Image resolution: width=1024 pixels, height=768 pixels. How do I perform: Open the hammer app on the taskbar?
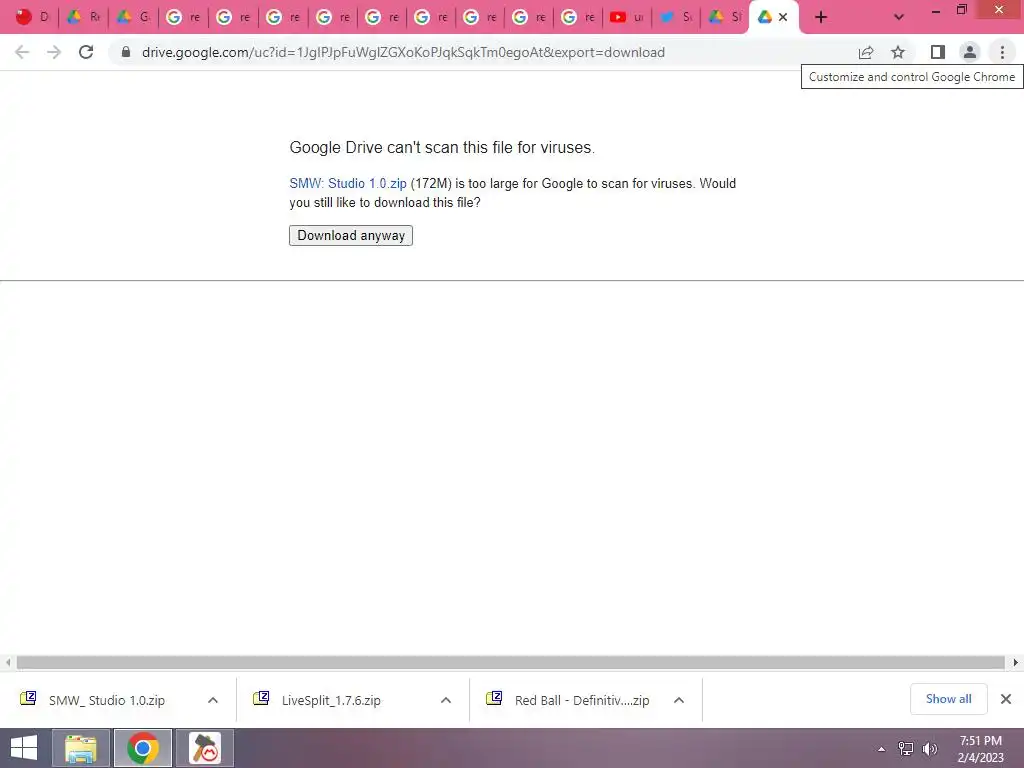[x=205, y=748]
